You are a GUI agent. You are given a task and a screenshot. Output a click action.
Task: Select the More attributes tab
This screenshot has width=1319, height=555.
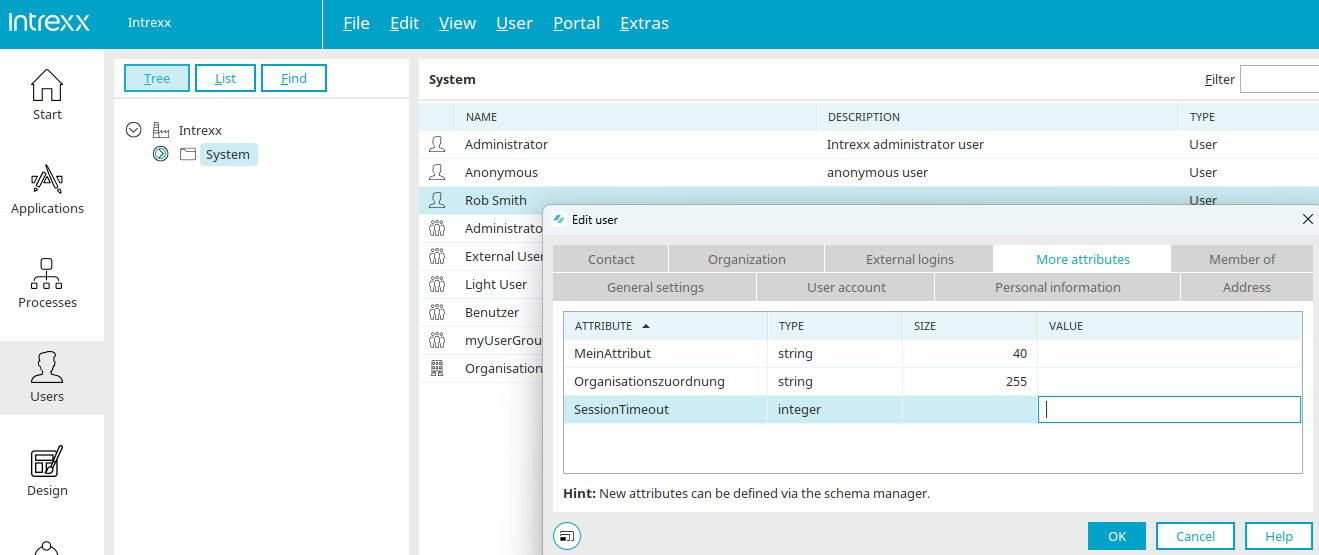(1083, 259)
